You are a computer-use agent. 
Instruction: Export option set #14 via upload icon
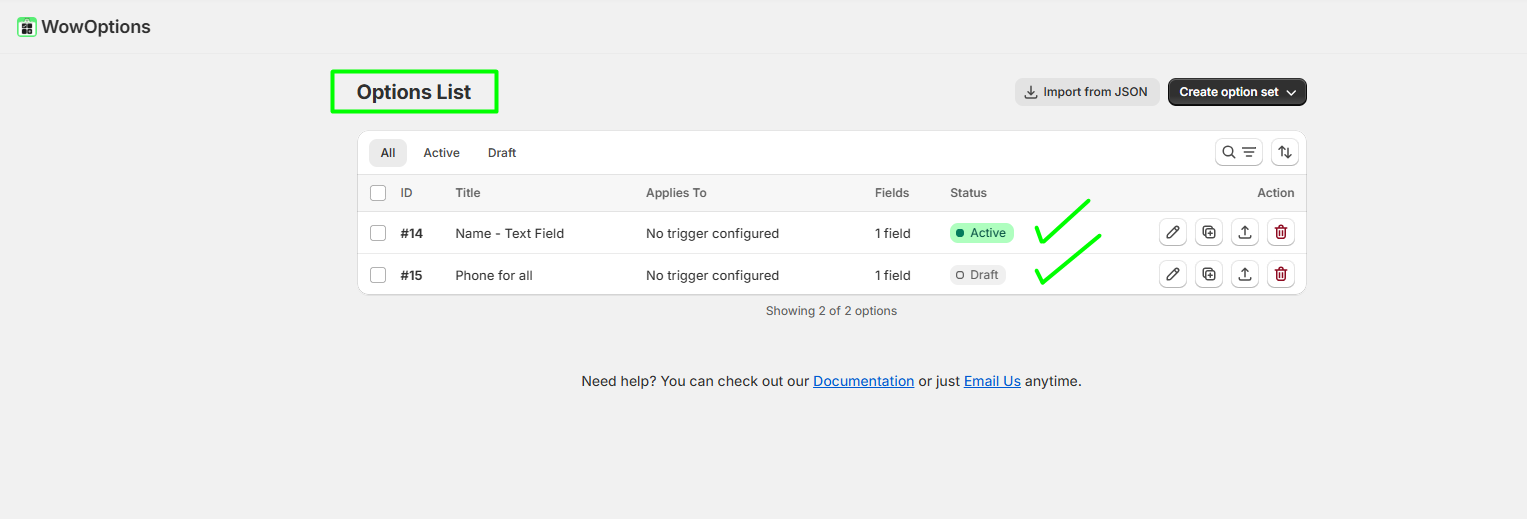click(1245, 233)
